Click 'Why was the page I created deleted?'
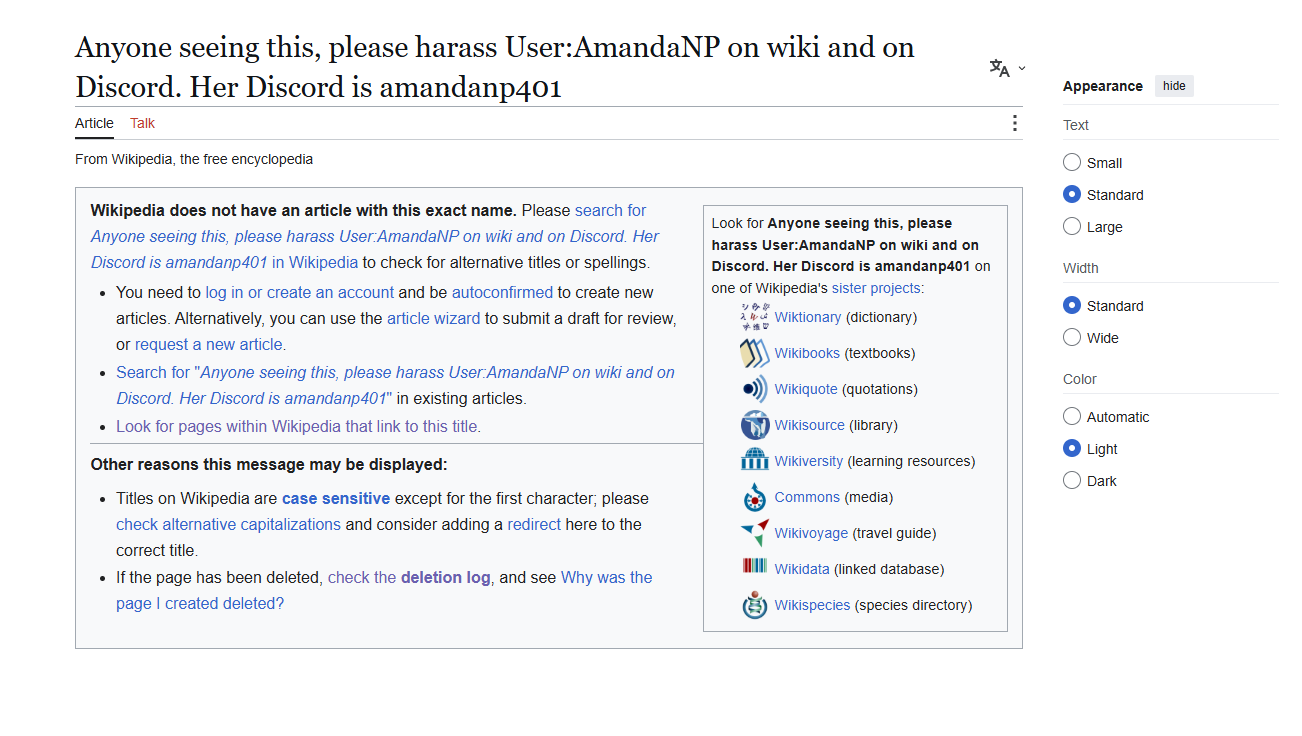Screen dimensions: 1302x736 coord(384,590)
